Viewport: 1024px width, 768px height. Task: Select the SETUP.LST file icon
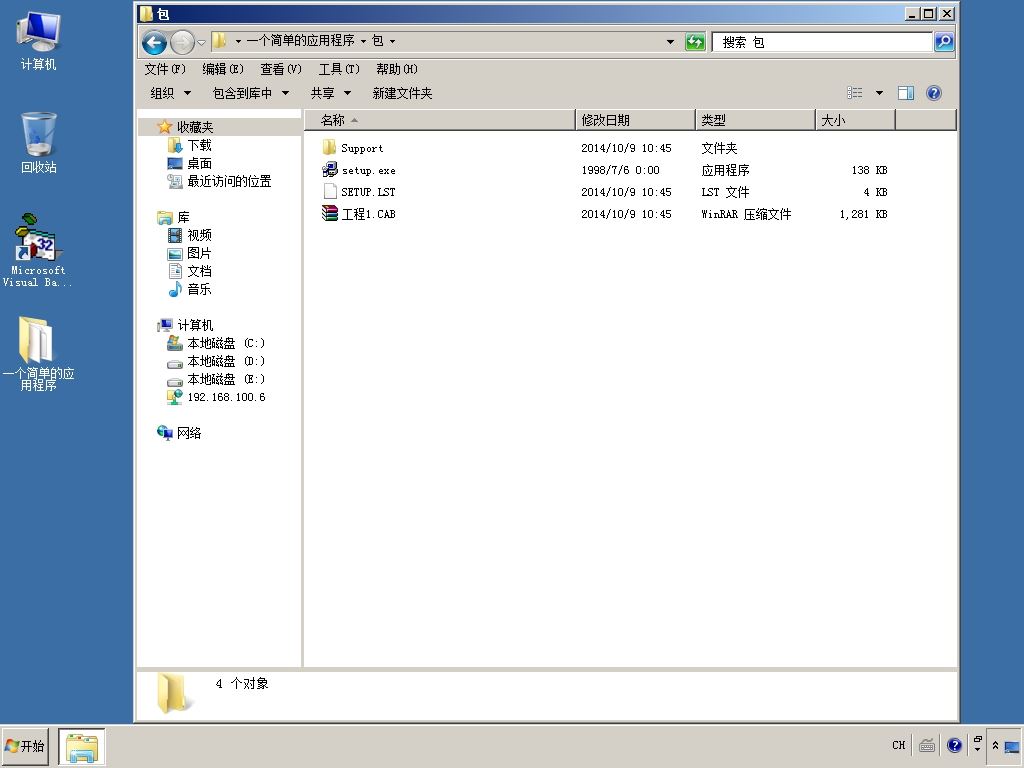tap(330, 191)
